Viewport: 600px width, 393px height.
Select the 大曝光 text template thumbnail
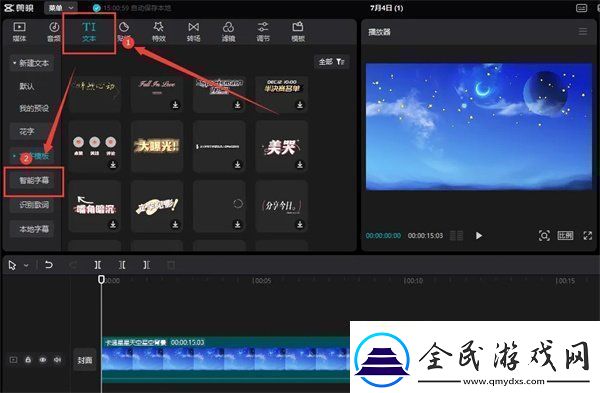click(x=157, y=147)
